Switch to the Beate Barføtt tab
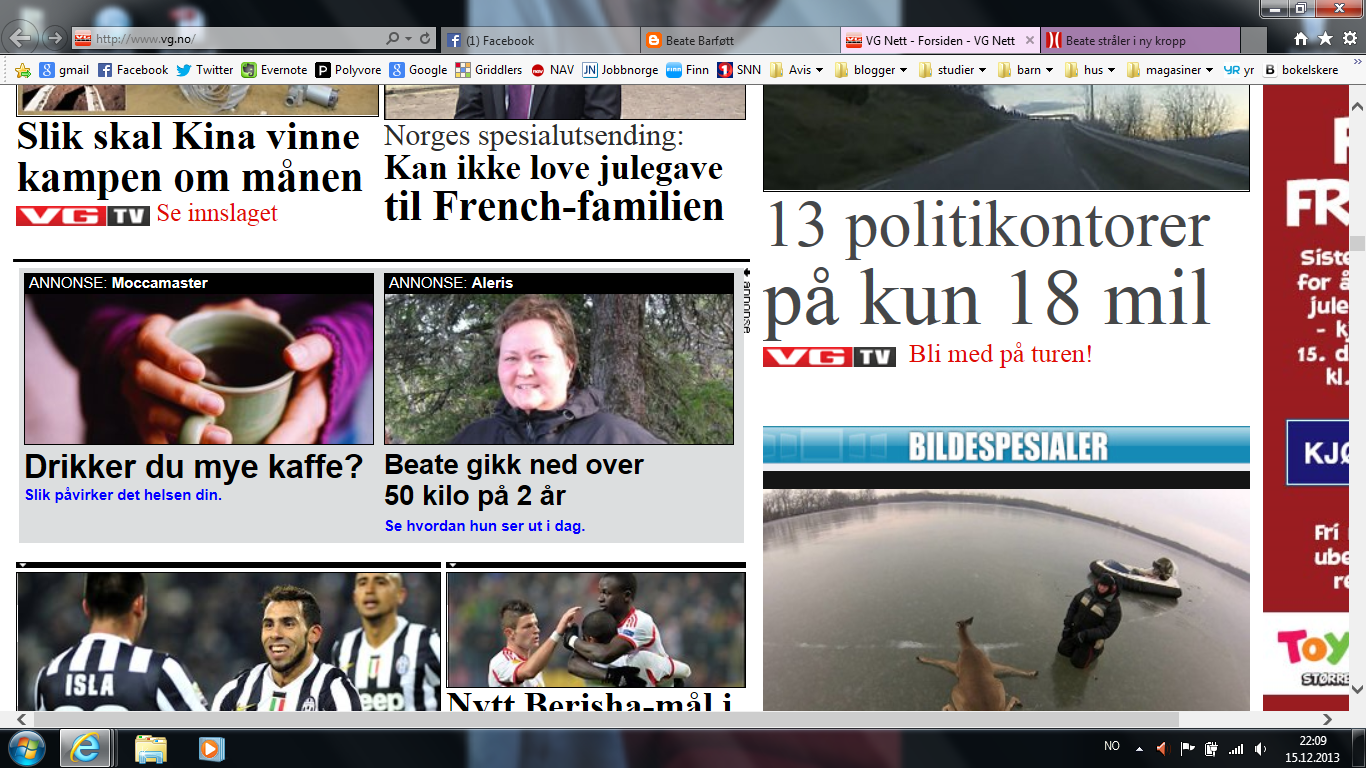1366x768 pixels. 740,41
